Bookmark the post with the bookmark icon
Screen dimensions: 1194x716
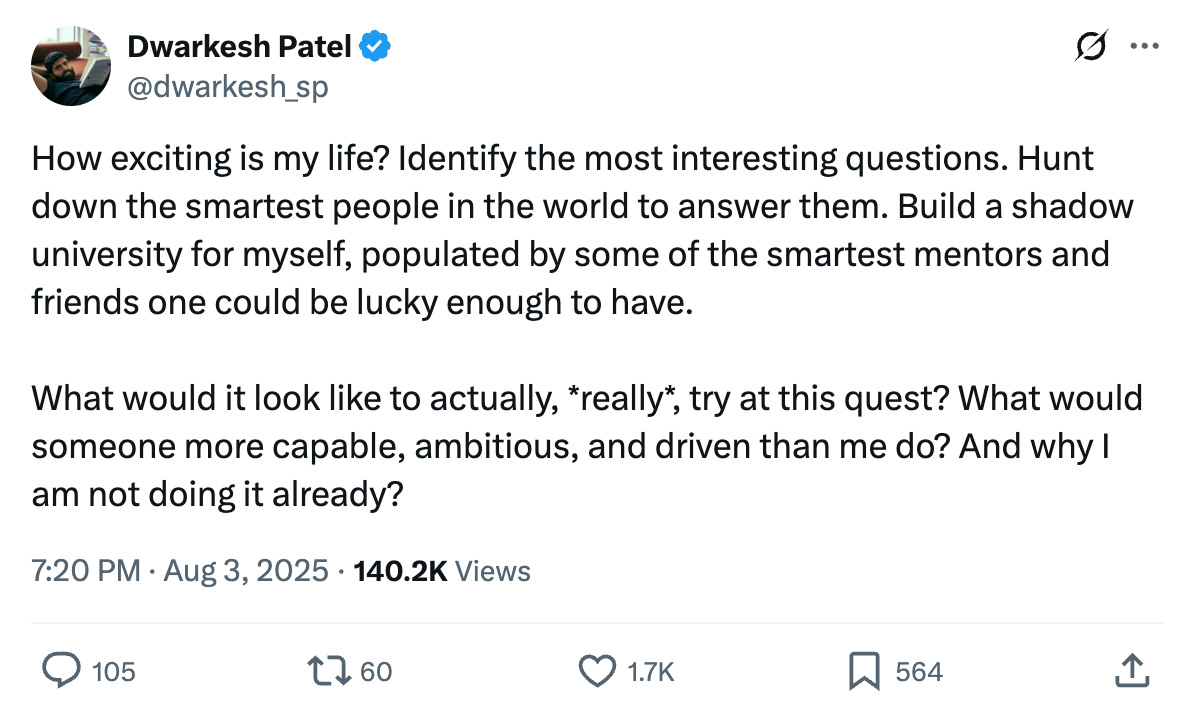863,671
